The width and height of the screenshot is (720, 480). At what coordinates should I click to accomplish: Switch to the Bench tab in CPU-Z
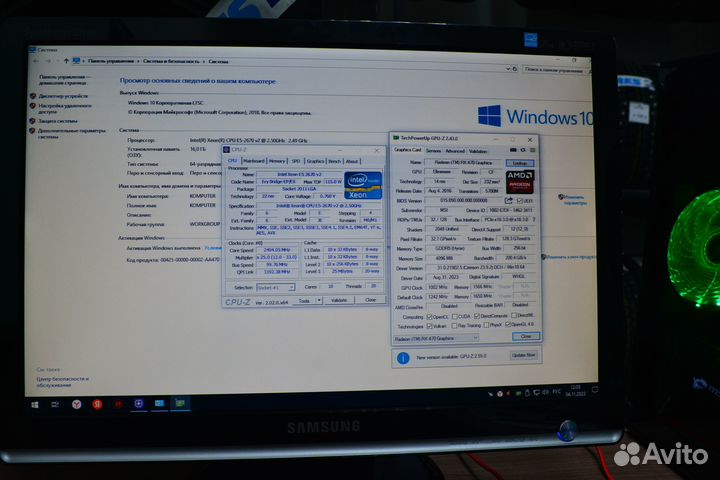point(335,161)
